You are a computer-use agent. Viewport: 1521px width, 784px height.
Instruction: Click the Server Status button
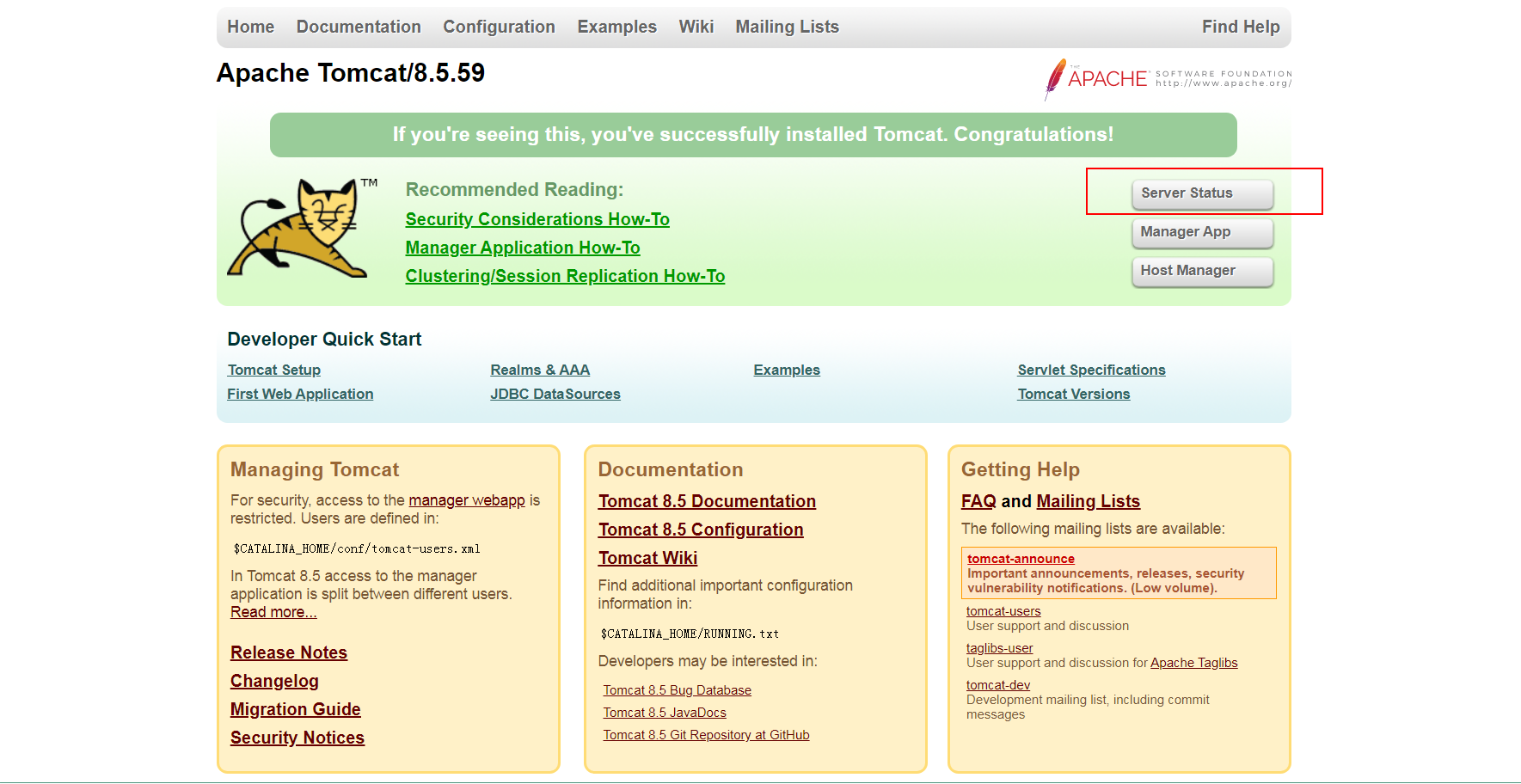[x=1202, y=193]
